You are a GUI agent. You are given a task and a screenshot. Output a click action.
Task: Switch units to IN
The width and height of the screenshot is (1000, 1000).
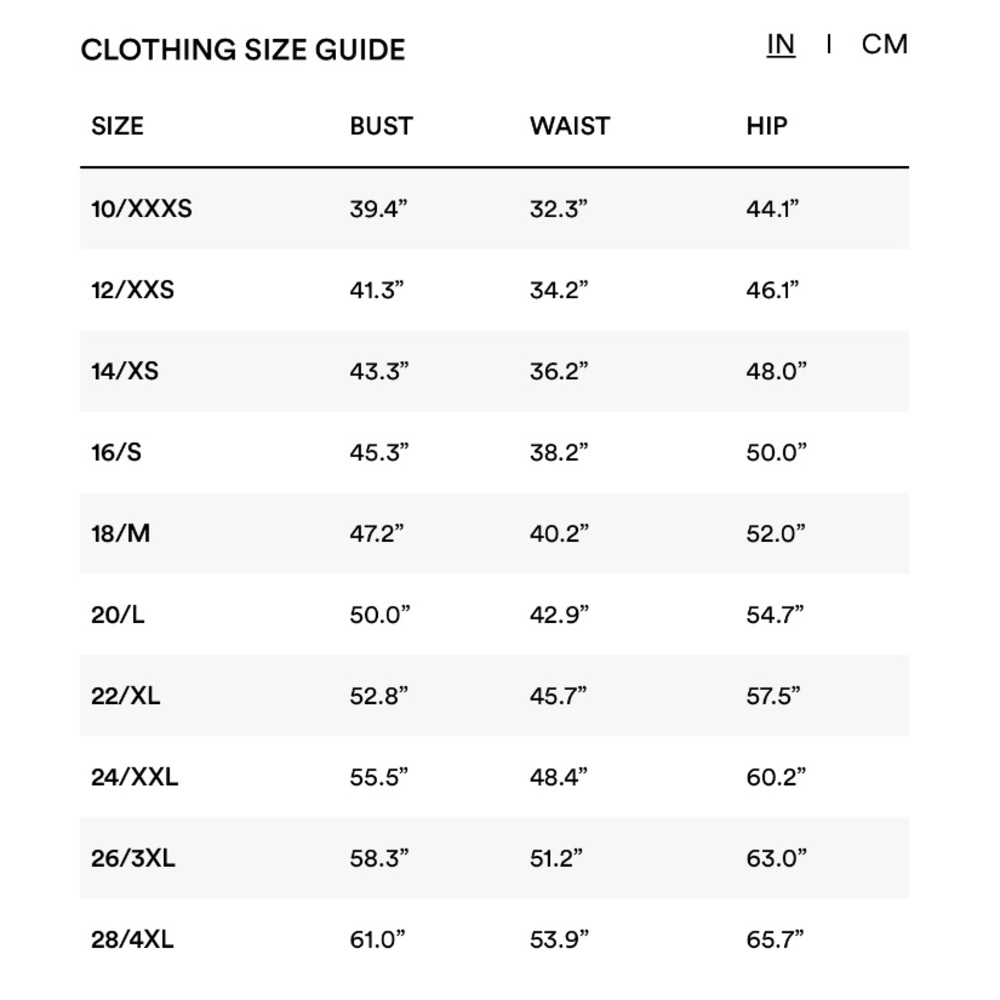781,45
